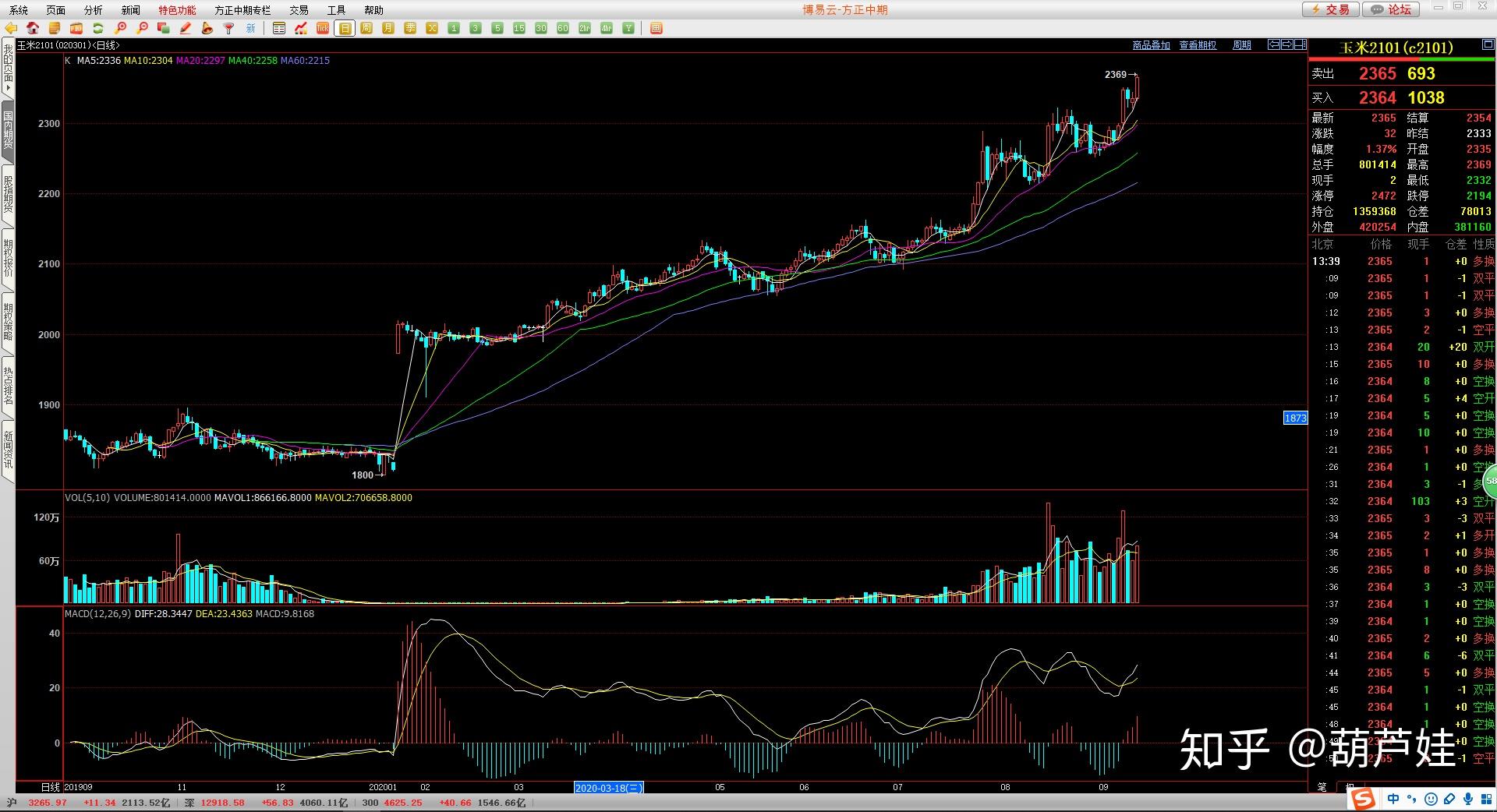Click the 商品叠加 link
Viewport: 1497px width, 812px height.
[1152, 45]
